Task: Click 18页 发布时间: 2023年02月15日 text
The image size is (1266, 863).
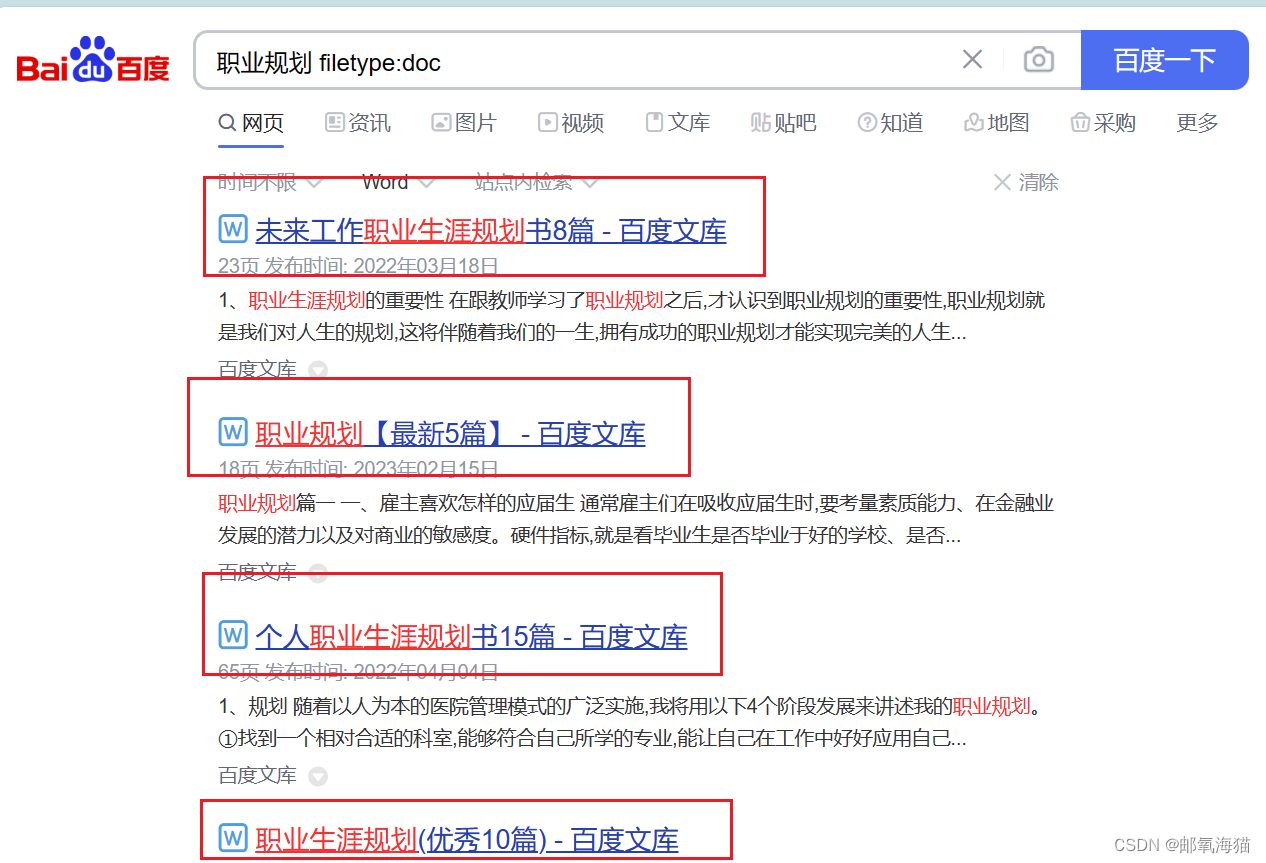Action: [358, 468]
